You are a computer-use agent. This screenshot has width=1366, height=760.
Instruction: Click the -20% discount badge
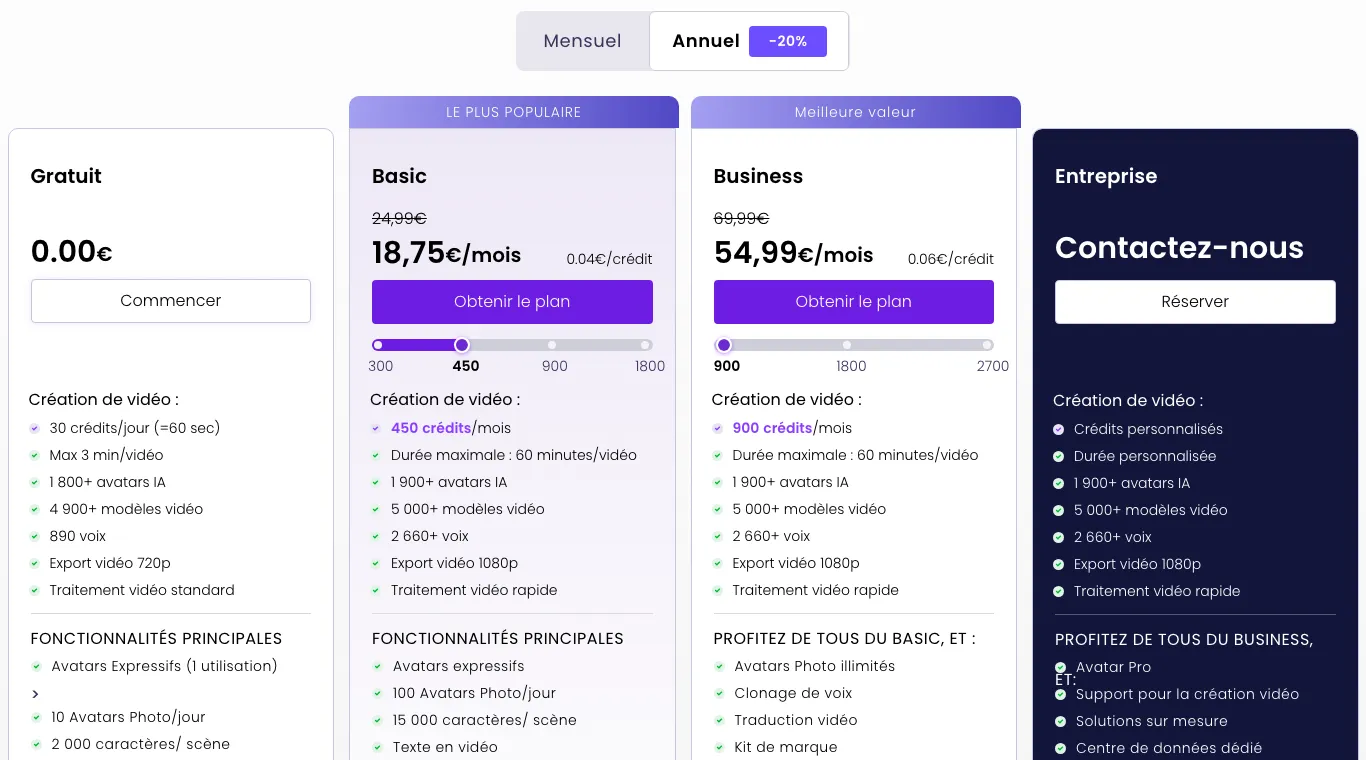point(788,41)
